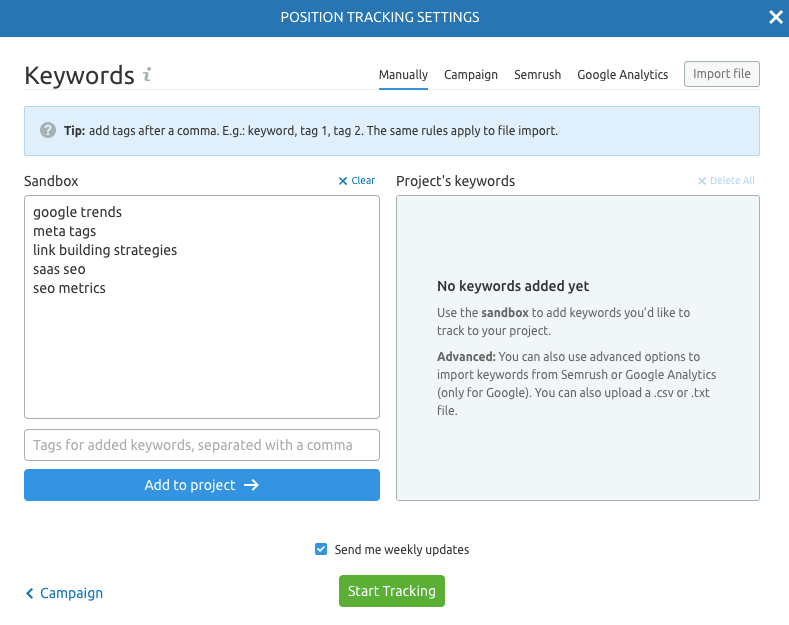The width and height of the screenshot is (789, 625).
Task: Select the Semrush import tab
Action: [x=537, y=75]
